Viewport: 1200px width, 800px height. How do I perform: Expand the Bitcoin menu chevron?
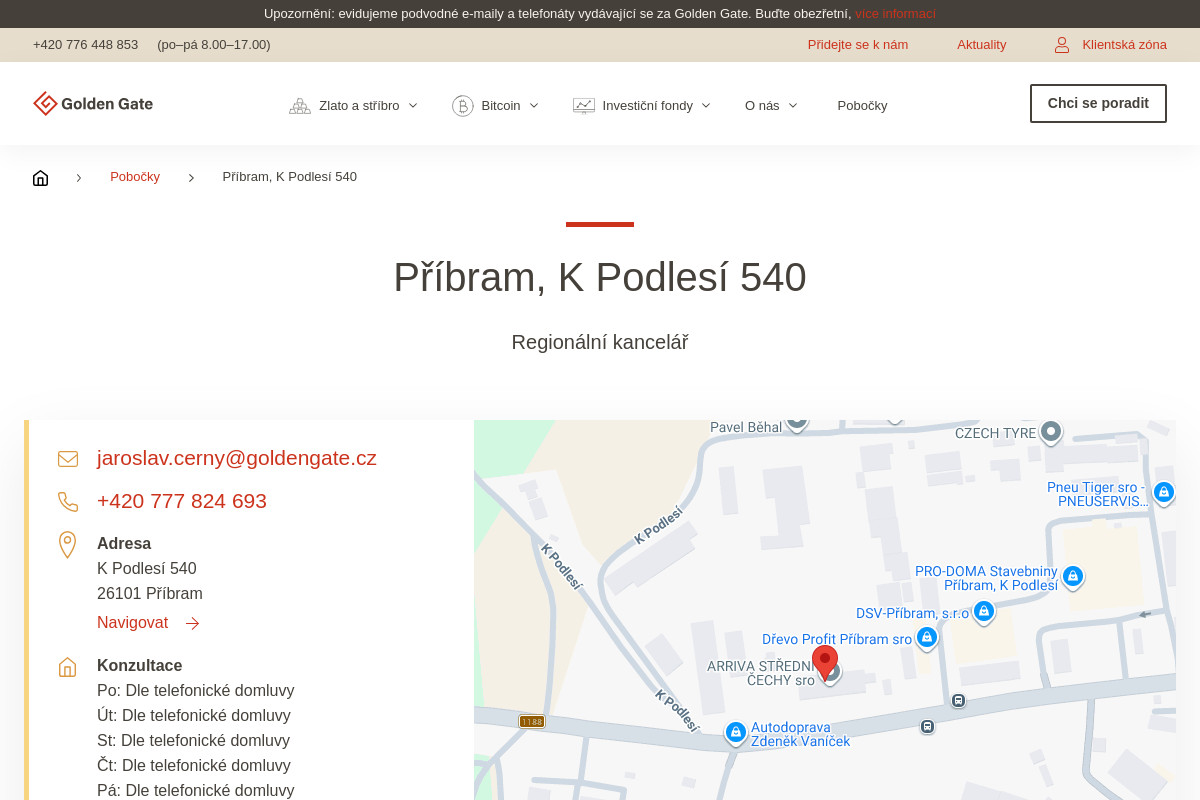tap(534, 106)
